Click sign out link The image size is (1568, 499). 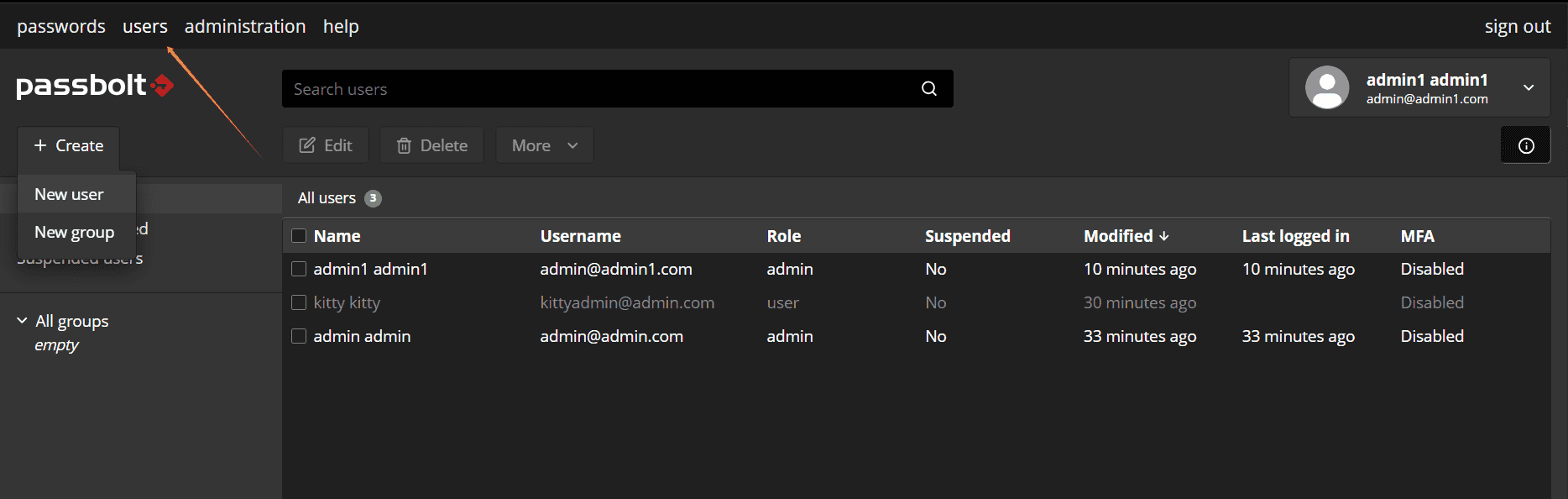(1518, 26)
